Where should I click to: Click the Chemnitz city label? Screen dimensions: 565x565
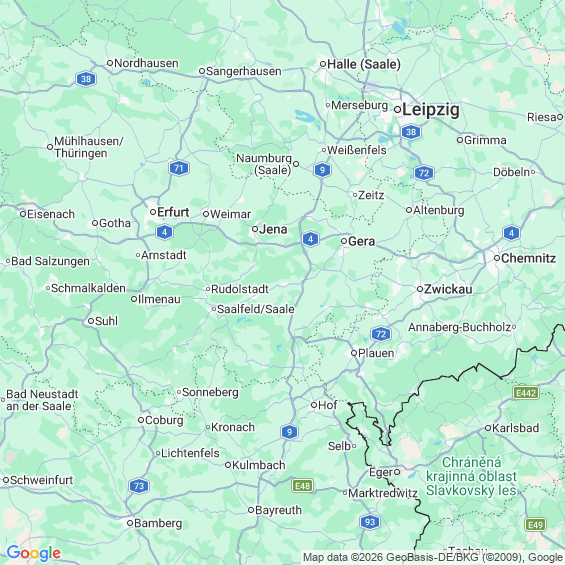pos(529,258)
